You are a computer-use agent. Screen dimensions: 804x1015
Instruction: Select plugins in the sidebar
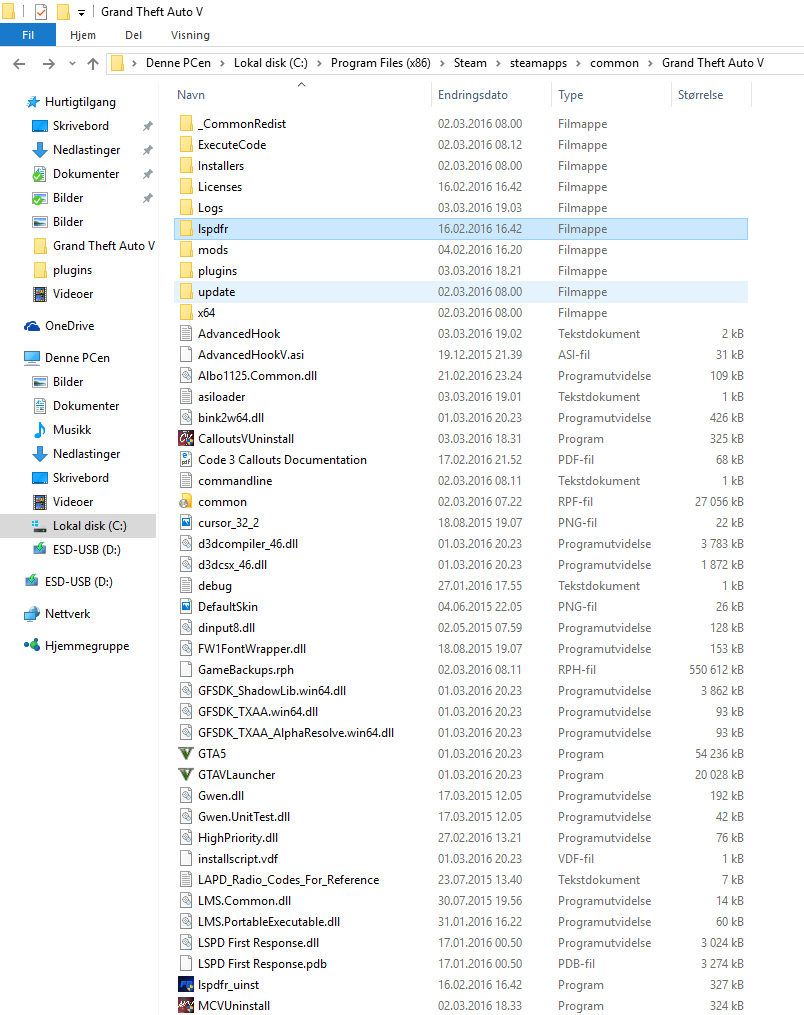click(73, 270)
